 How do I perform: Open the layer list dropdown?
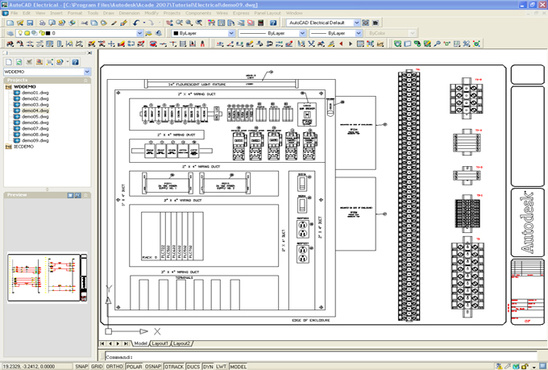tap(139, 33)
